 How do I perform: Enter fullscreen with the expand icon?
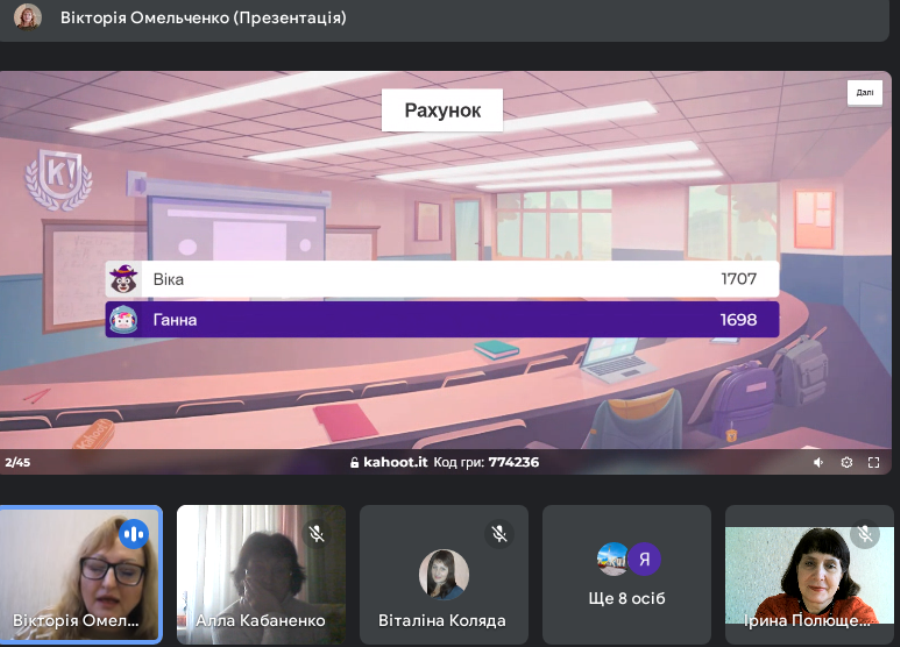(x=873, y=462)
